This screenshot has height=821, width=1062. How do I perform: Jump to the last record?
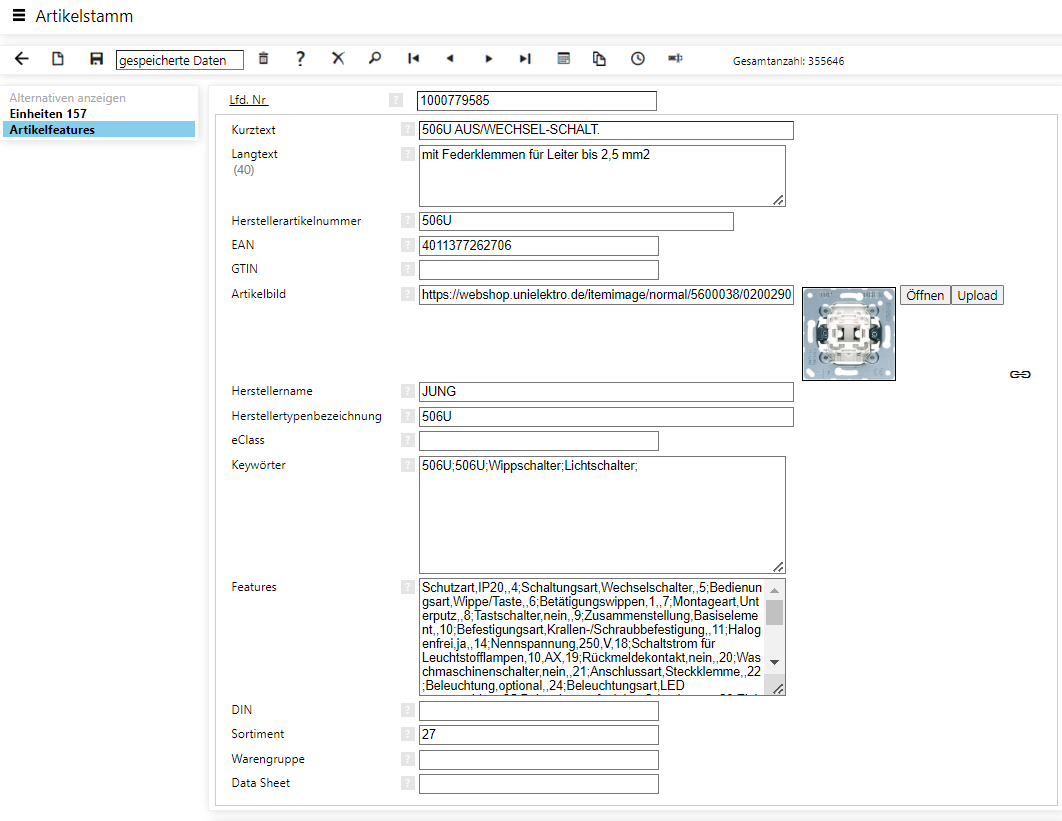point(525,59)
